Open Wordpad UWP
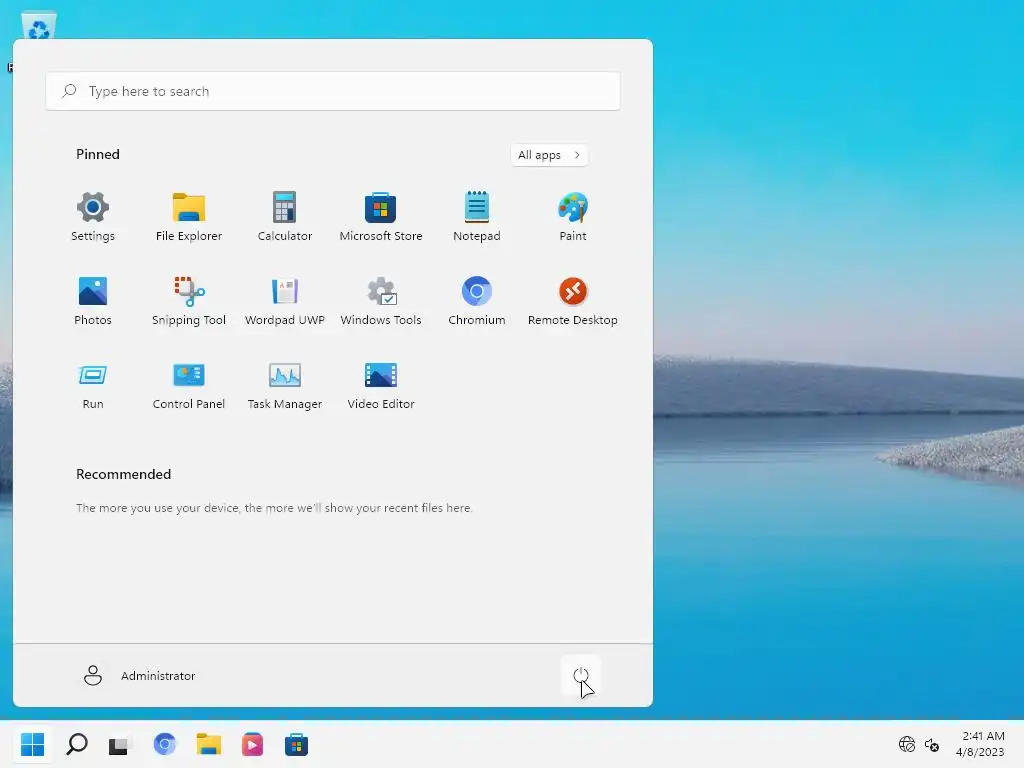Viewport: 1024px width, 768px height. click(285, 301)
